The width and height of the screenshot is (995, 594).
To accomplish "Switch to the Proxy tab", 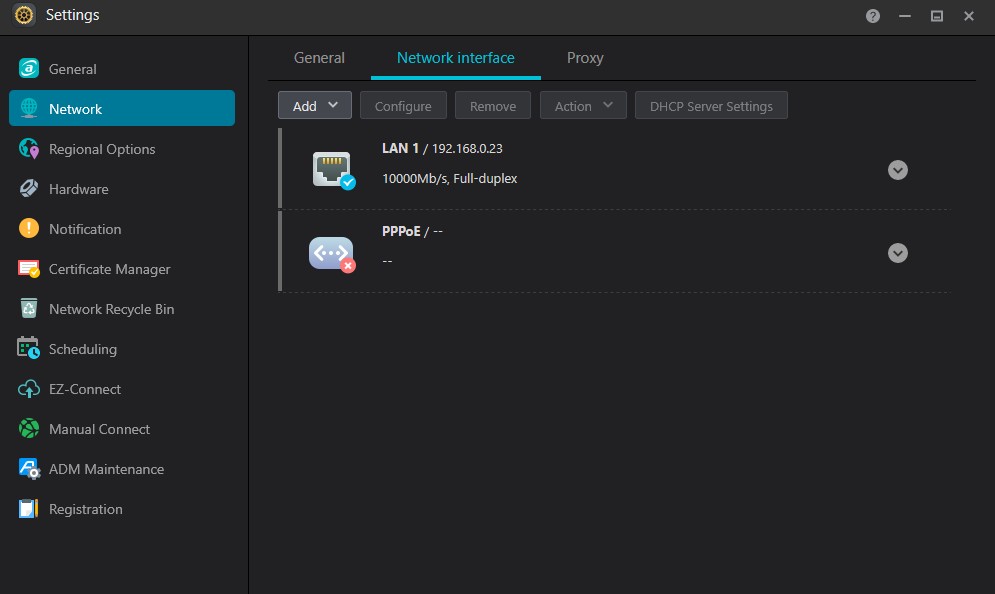I will pos(584,58).
